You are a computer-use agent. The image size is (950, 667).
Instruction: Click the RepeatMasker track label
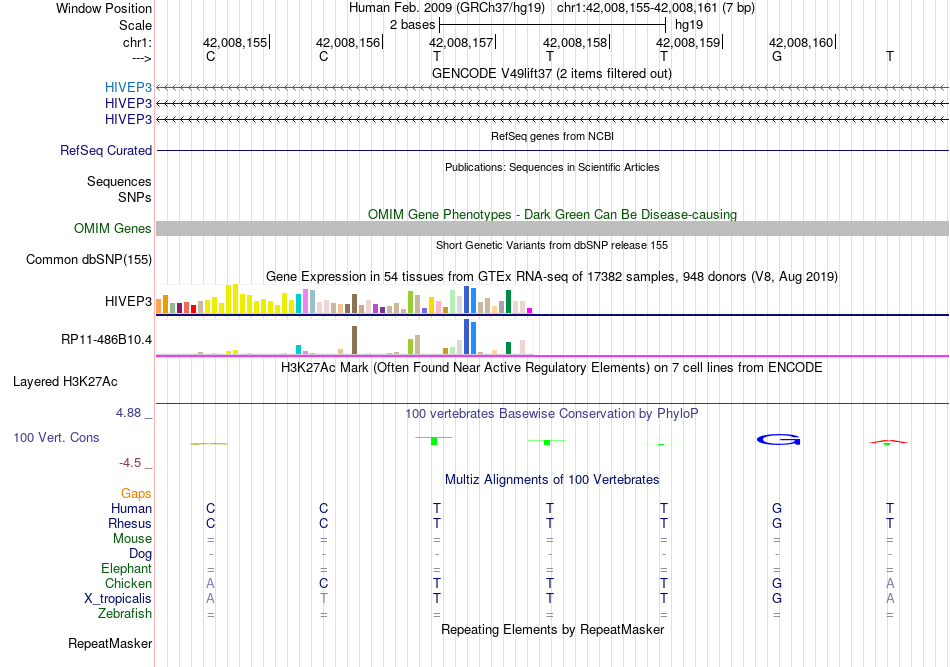coord(110,643)
